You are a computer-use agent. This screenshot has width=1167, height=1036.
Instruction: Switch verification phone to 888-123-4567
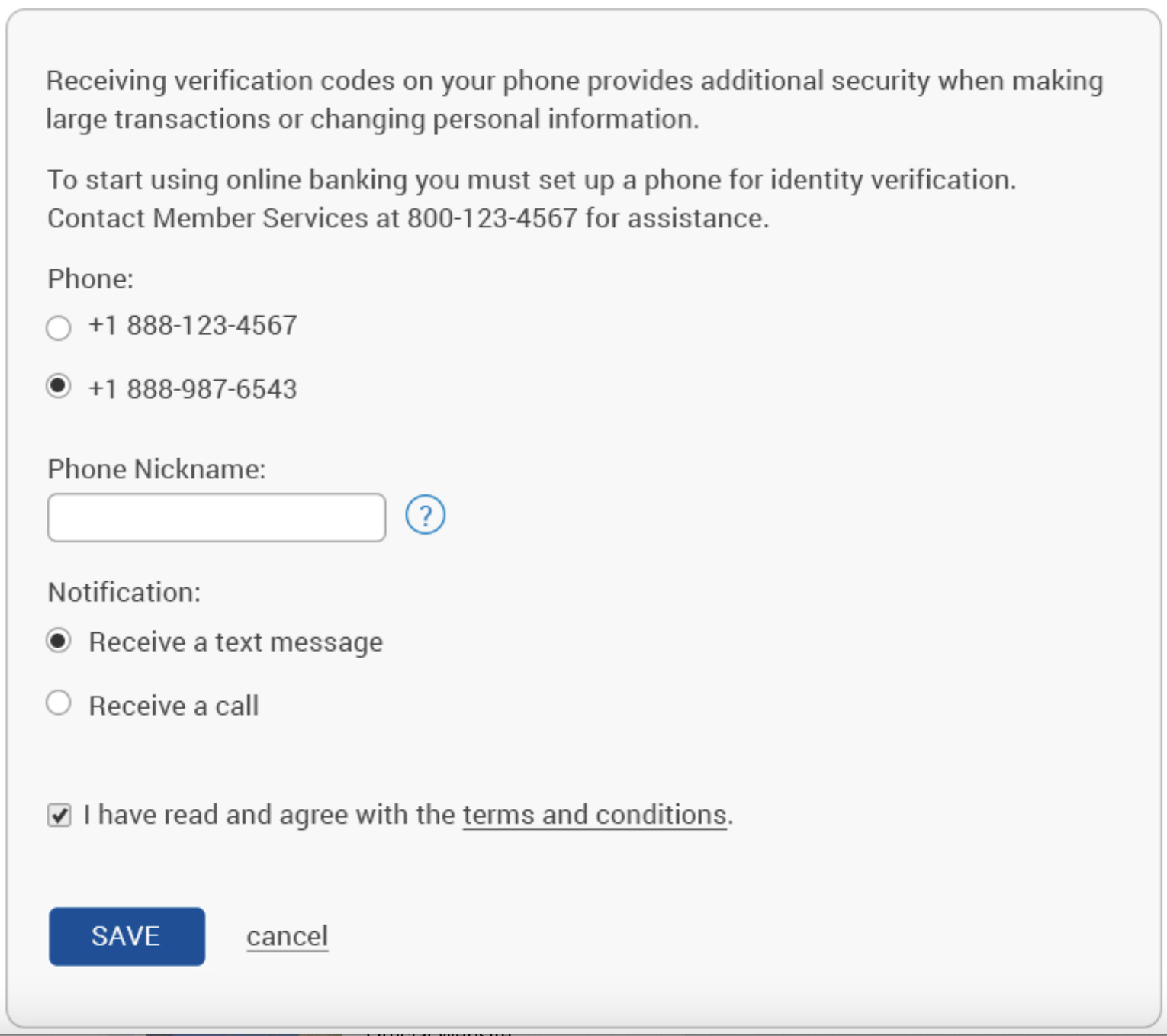[x=58, y=327]
